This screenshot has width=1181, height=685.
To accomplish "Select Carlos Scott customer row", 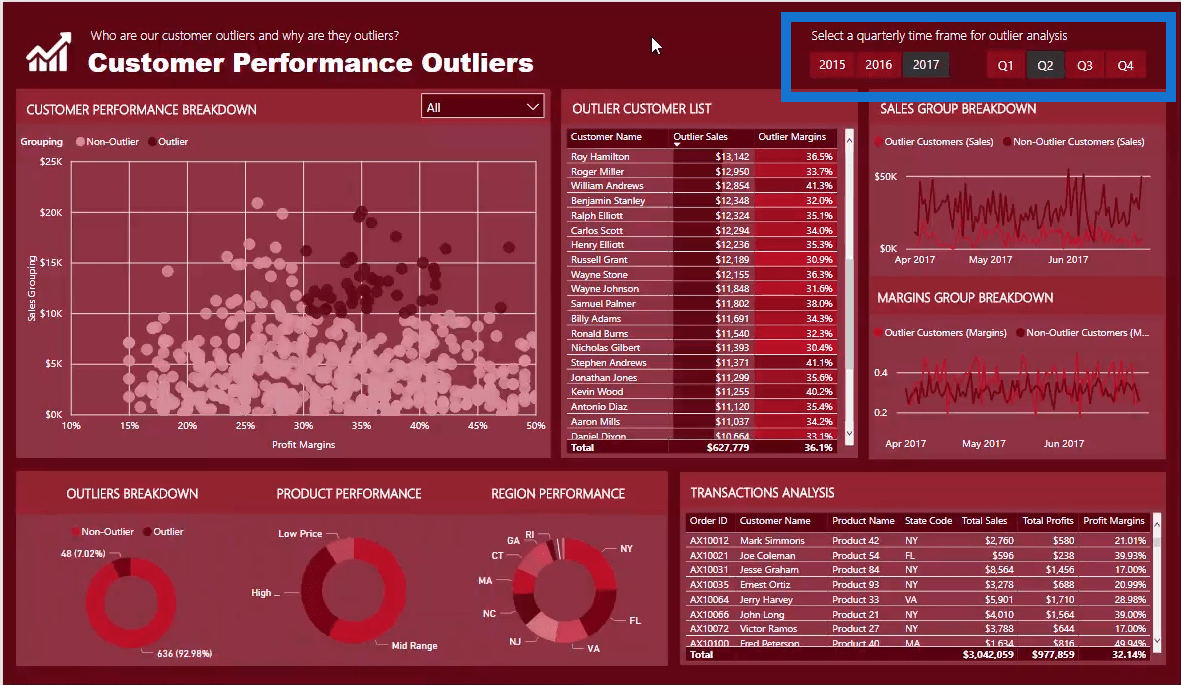I will [x=702, y=231].
